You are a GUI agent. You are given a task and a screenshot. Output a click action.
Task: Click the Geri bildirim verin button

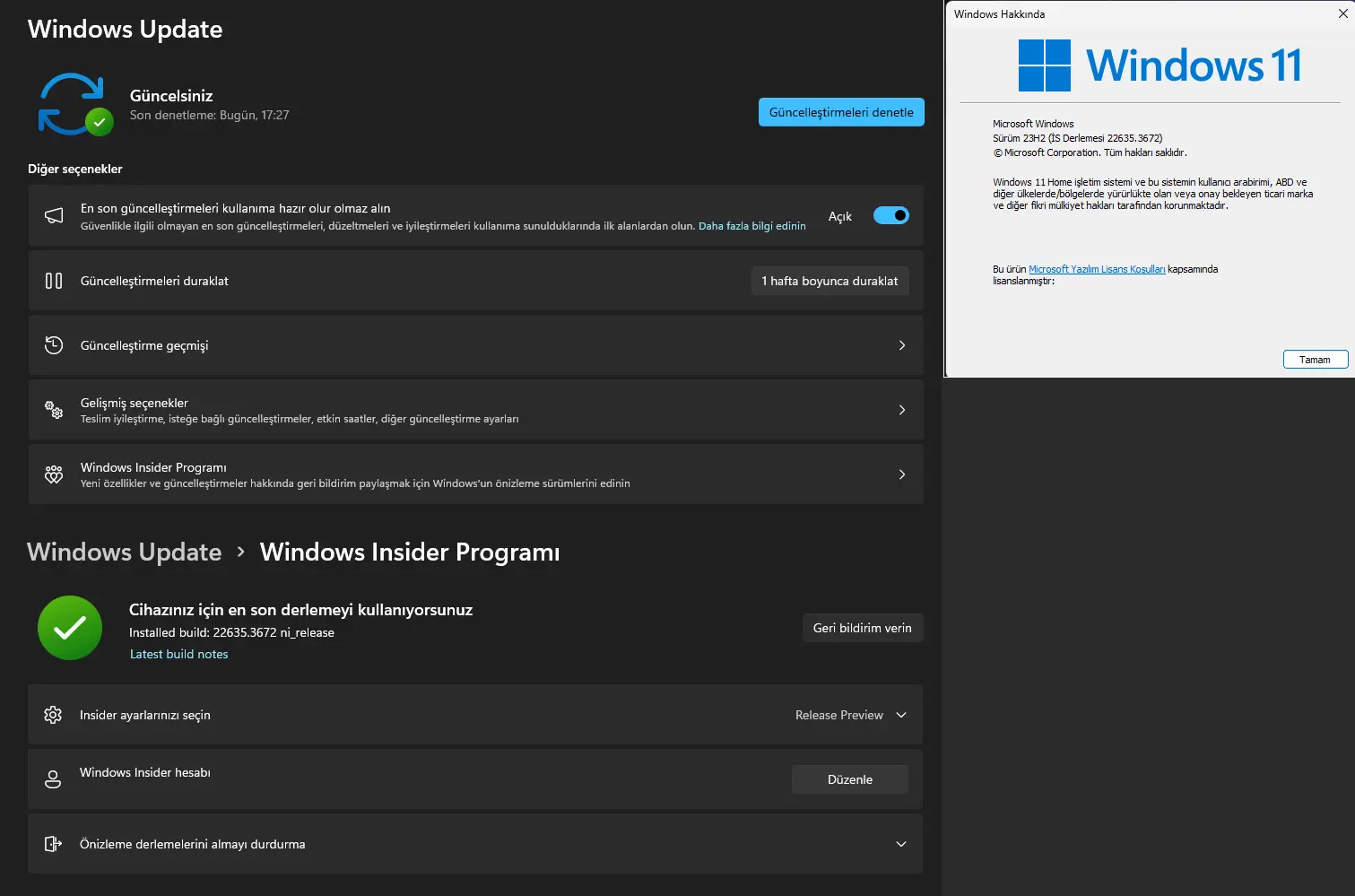[863, 628]
